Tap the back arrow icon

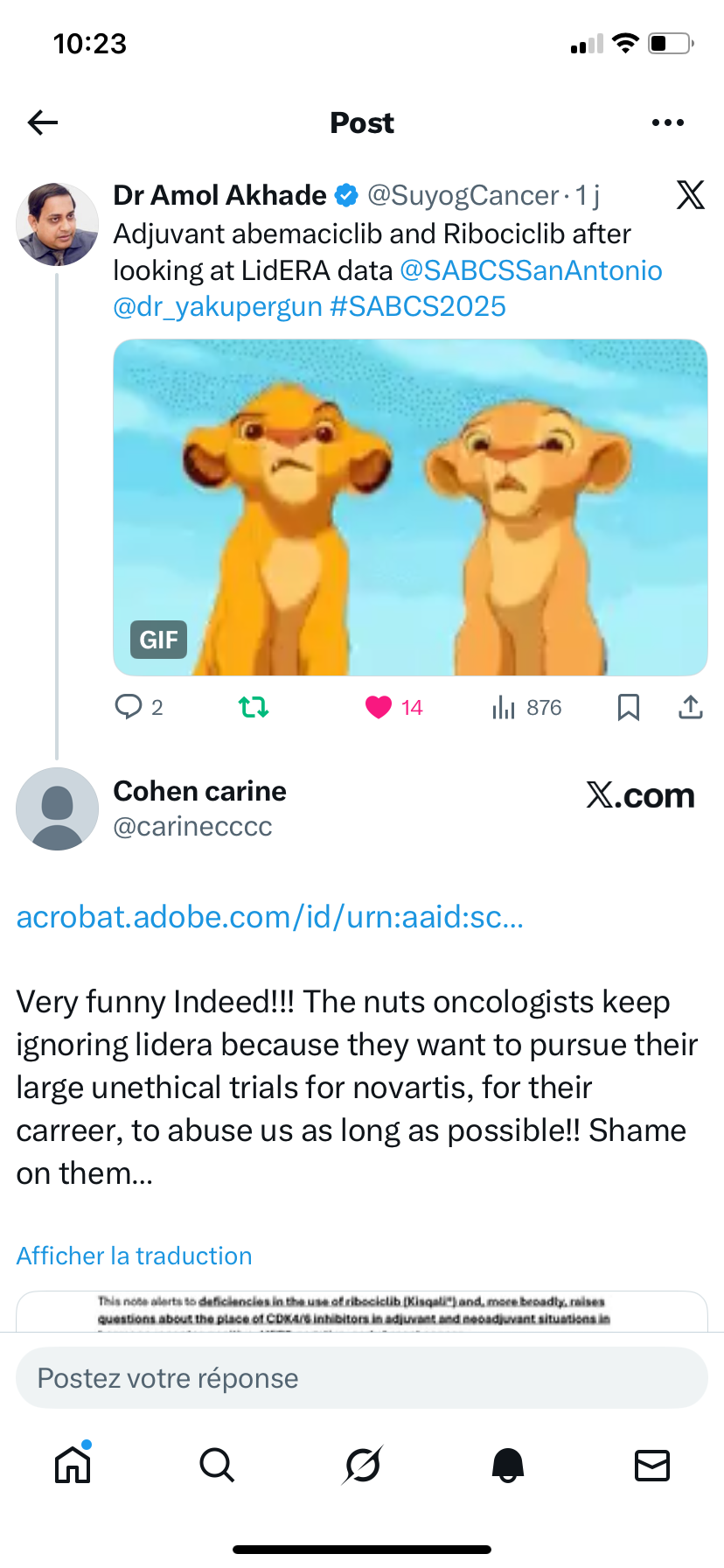[43, 122]
